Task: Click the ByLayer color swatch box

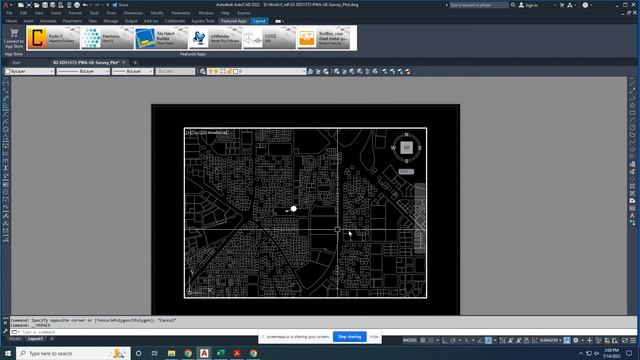Action: point(8,71)
